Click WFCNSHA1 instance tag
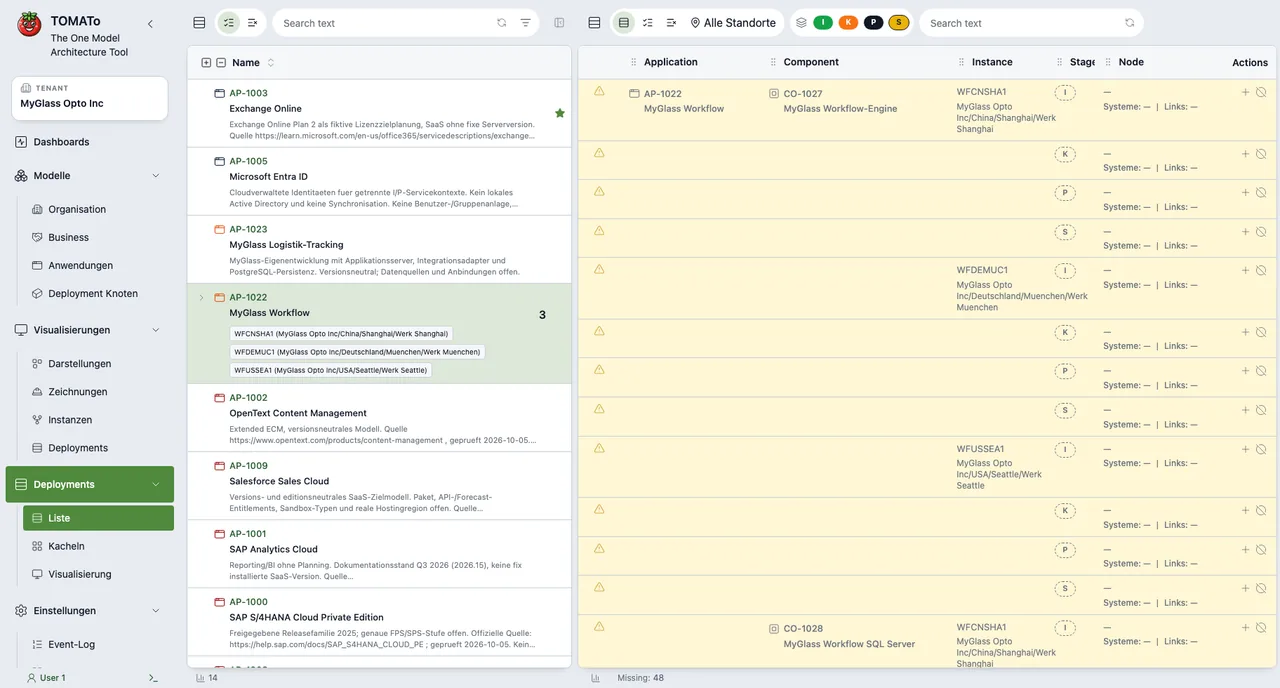 pos(341,334)
